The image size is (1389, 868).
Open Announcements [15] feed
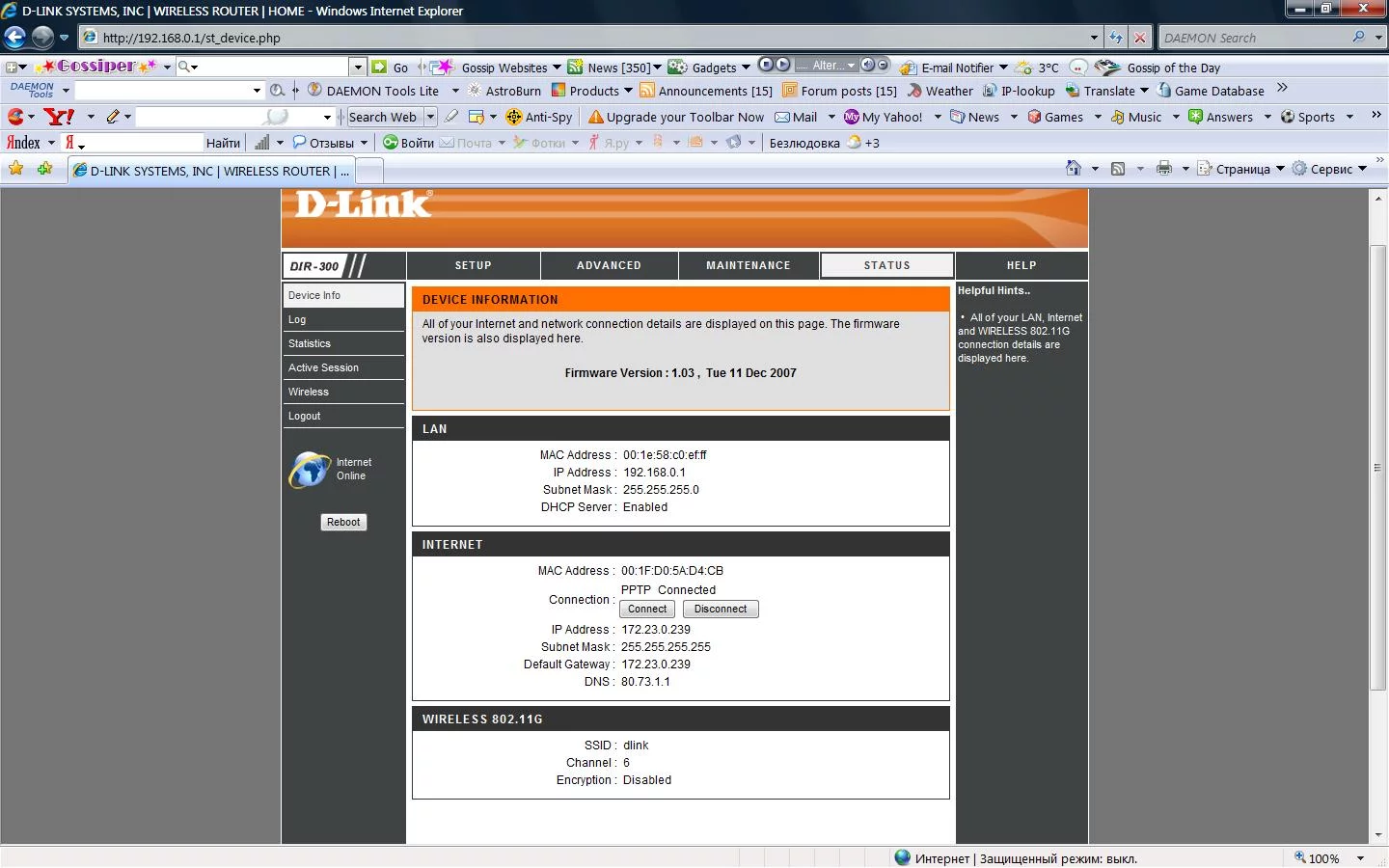[706, 91]
